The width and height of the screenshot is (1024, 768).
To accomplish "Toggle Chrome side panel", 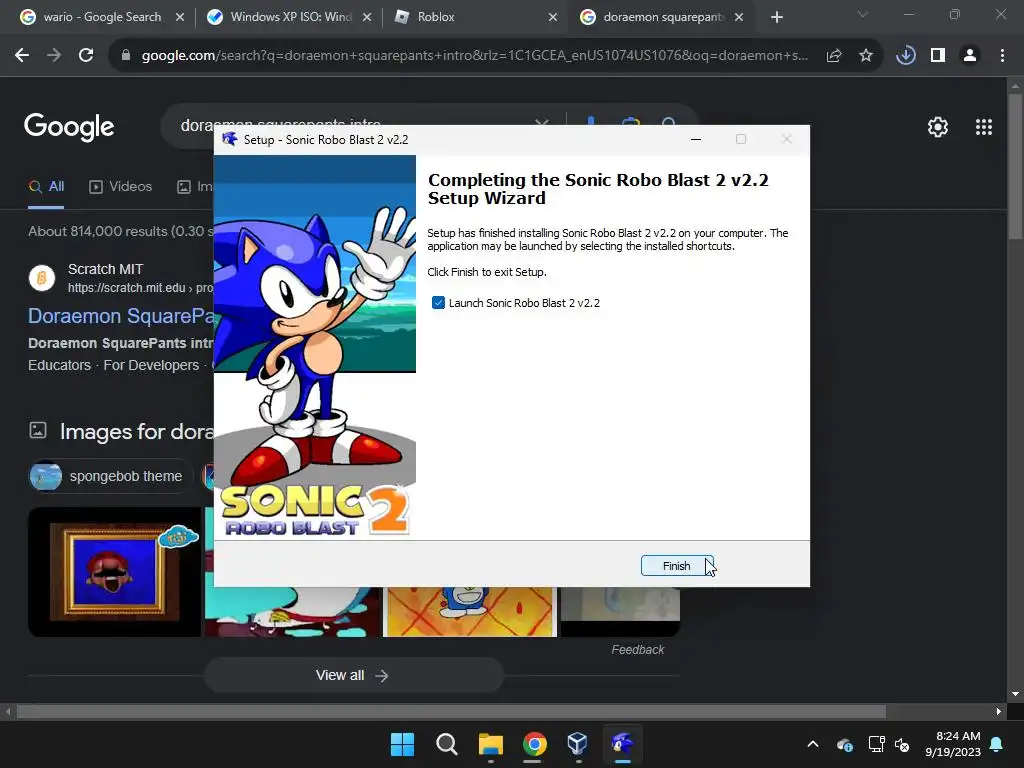I will tap(938, 56).
